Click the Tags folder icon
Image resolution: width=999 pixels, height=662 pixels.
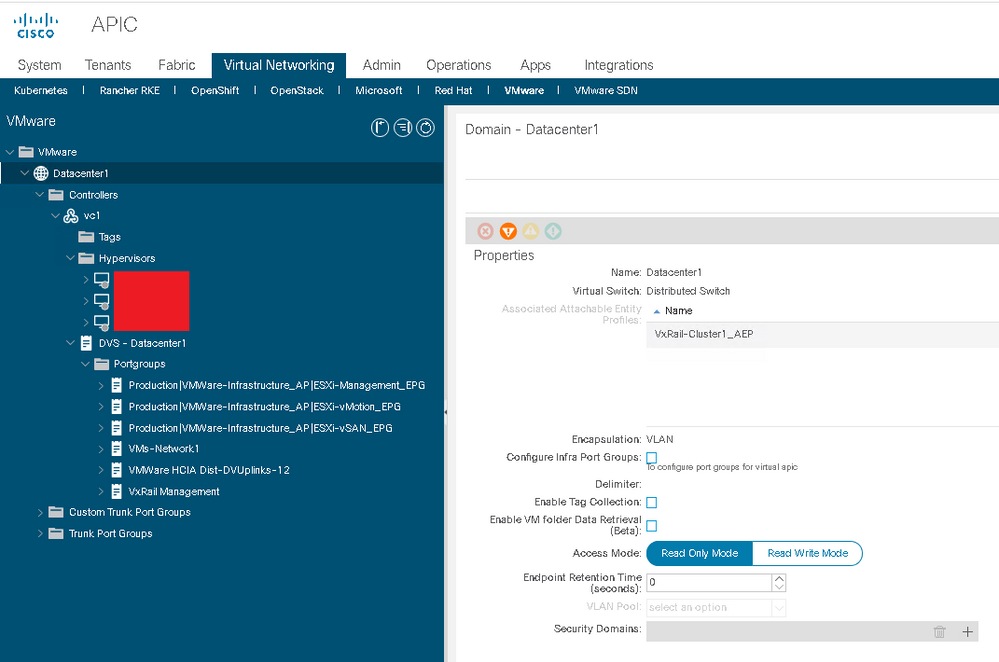[86, 237]
